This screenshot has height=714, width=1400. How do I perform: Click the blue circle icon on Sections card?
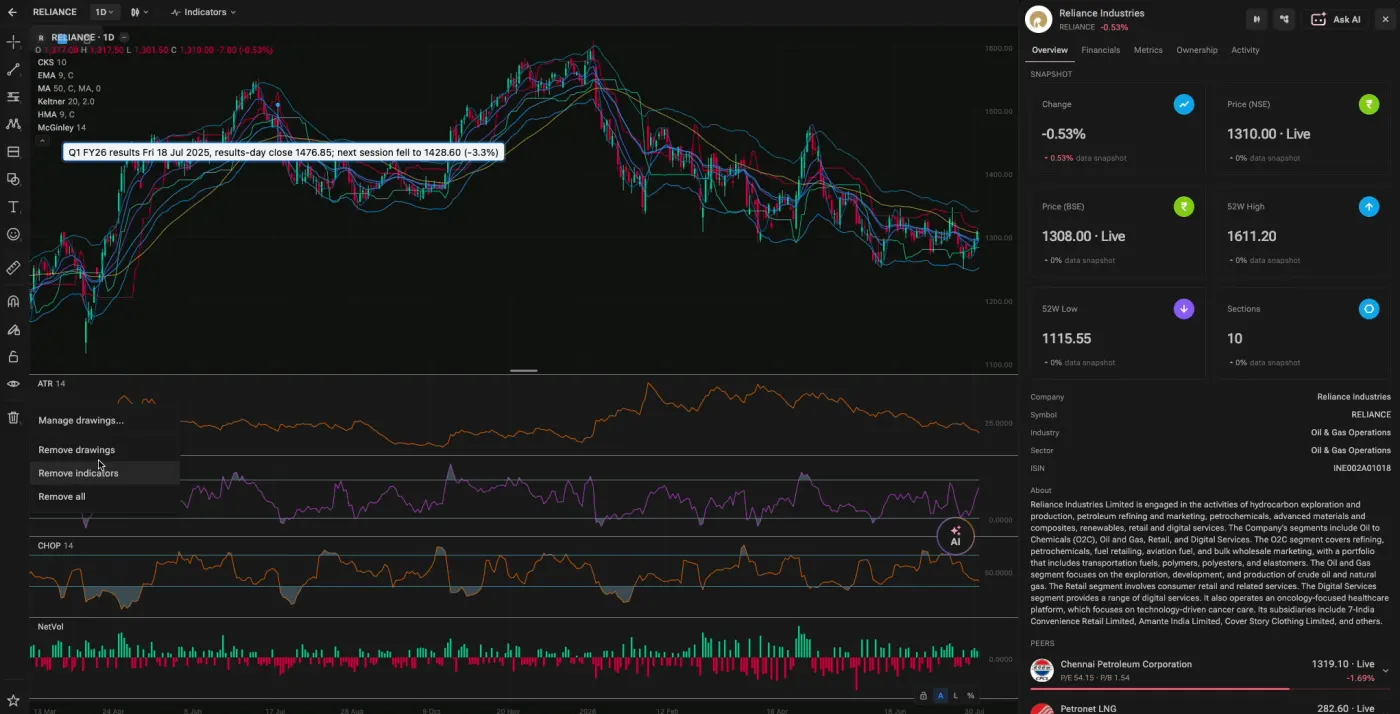(x=1369, y=309)
